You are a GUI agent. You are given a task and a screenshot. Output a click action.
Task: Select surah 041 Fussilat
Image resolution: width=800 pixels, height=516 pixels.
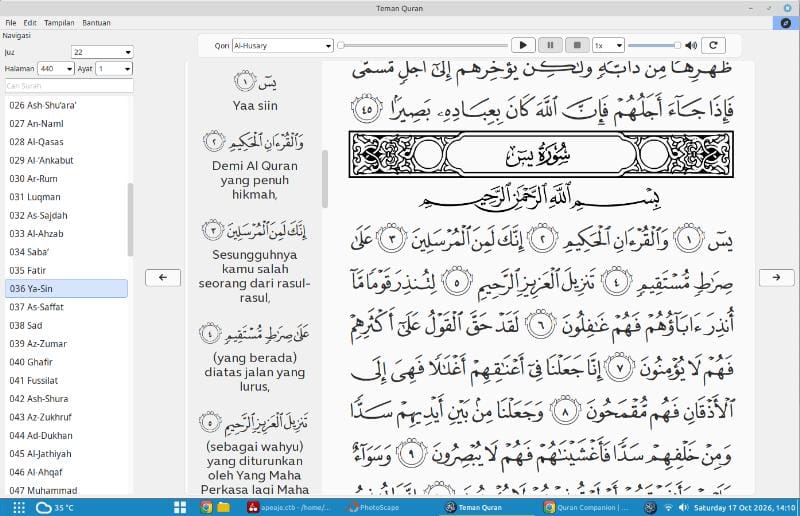pyautogui.click(x=66, y=380)
